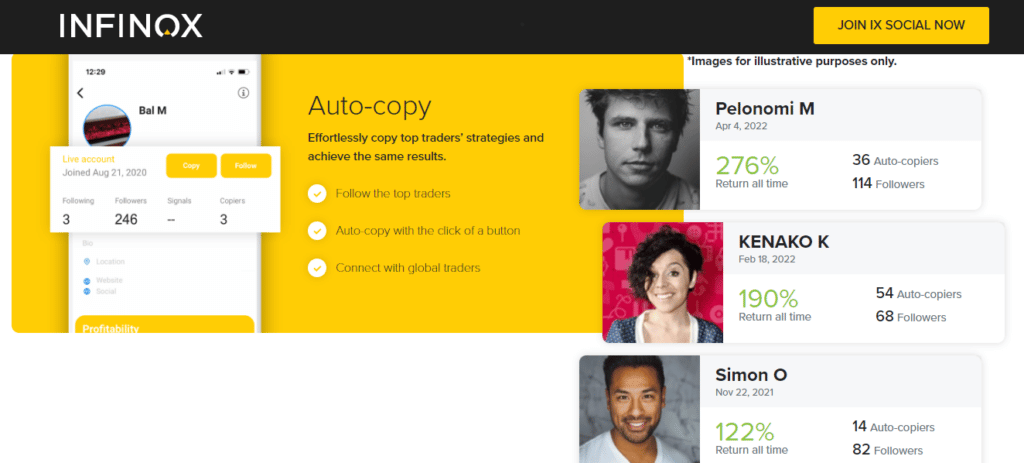Click the Auto-copy heading
The image size is (1024, 463).
[x=370, y=105]
